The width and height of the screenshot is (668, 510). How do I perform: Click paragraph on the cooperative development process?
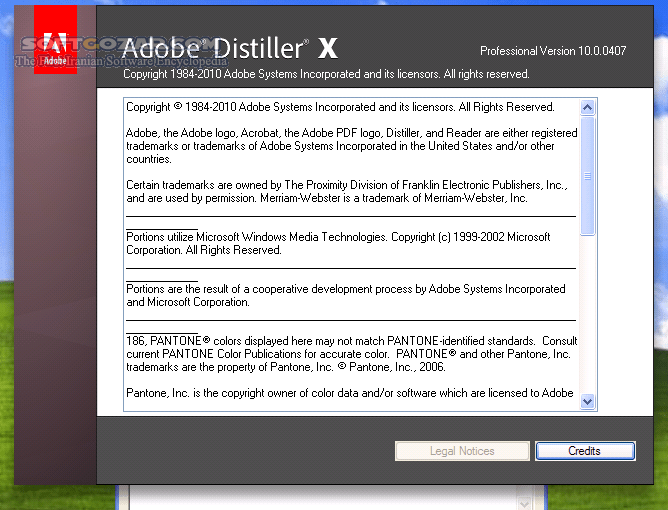pos(346,295)
